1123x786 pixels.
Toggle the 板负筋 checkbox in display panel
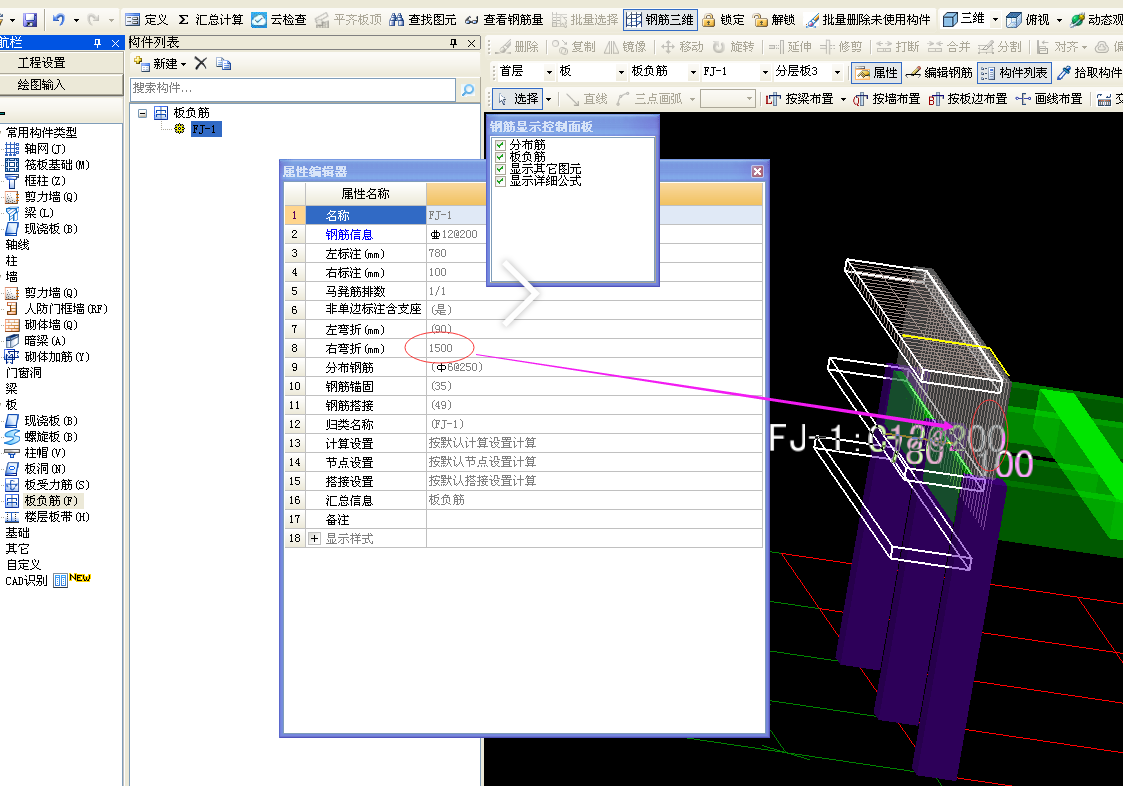tap(501, 157)
